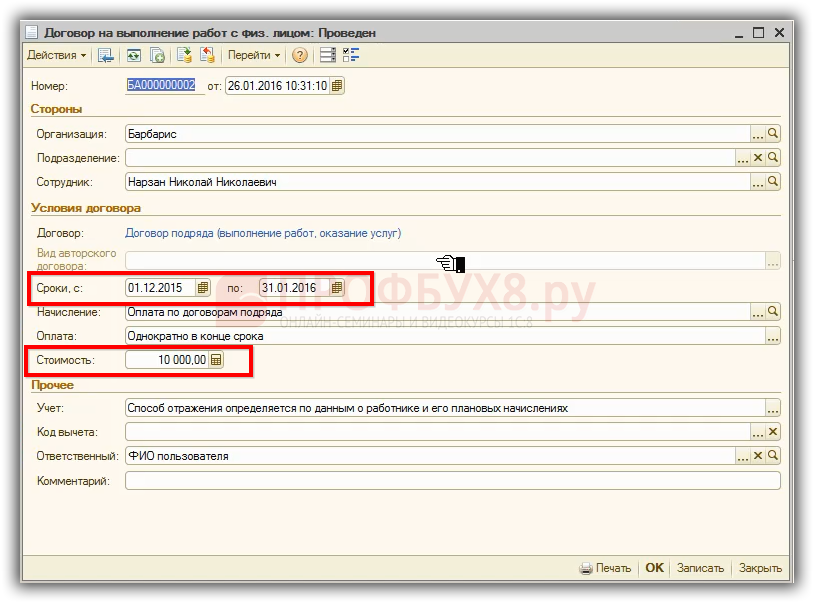Open calendar picker for end date 31.01.2016
The width and height of the screenshot is (814, 603).
click(x=337, y=288)
